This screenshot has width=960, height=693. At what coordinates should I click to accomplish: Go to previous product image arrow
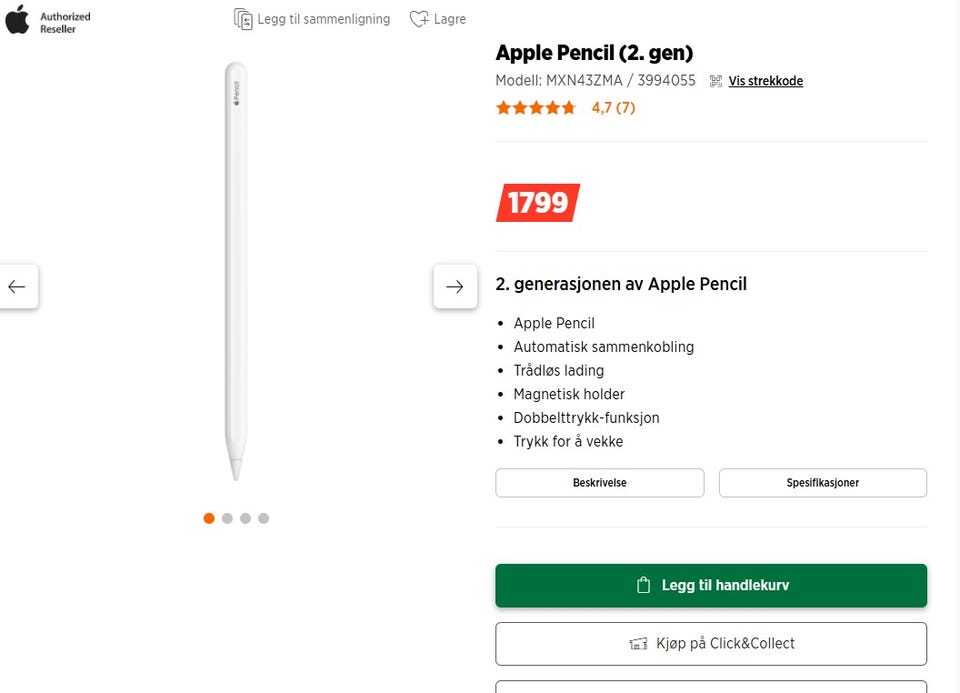click(17, 287)
